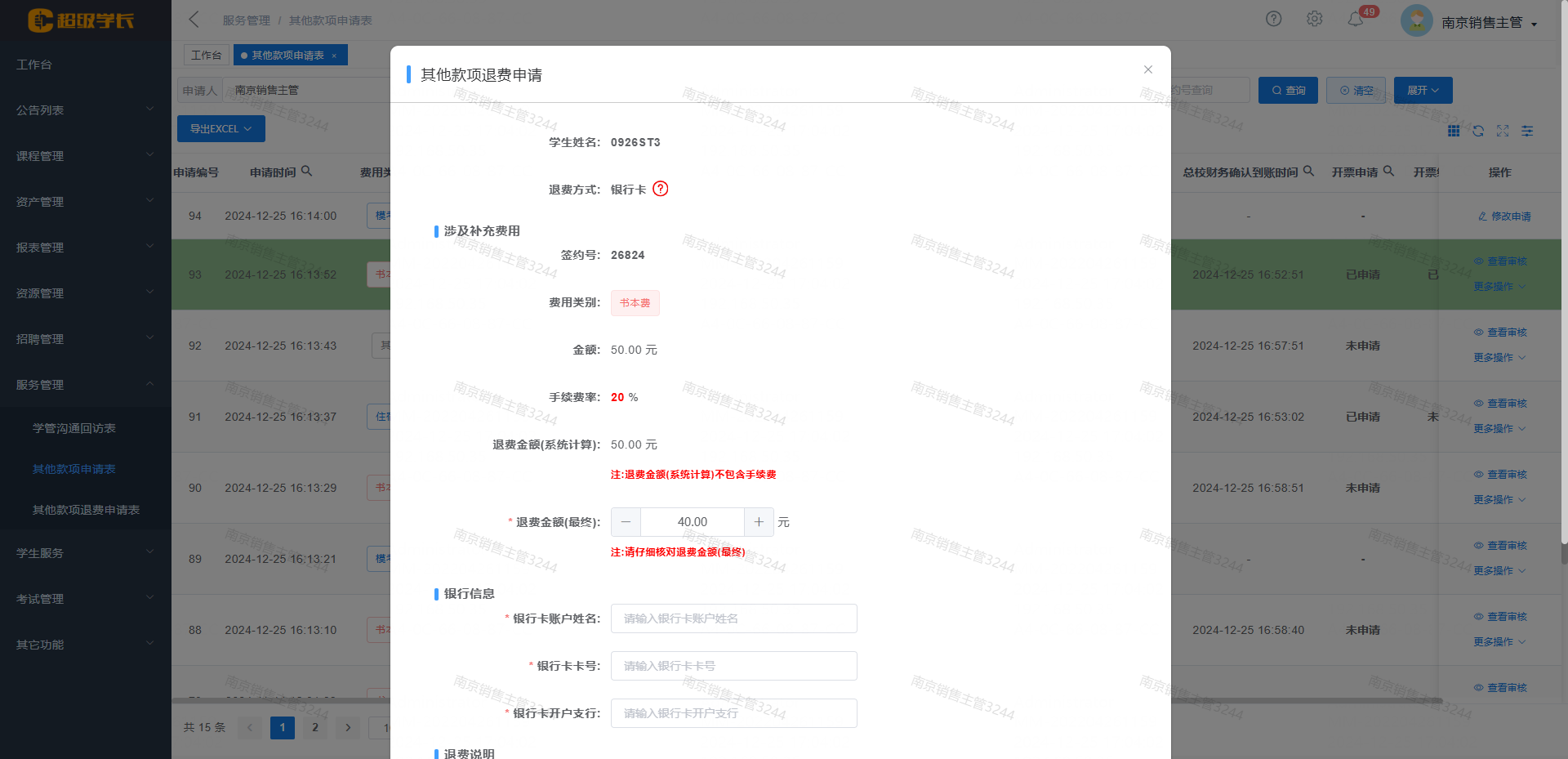Click the table refresh icon
The width and height of the screenshot is (1568, 759).
(1478, 131)
